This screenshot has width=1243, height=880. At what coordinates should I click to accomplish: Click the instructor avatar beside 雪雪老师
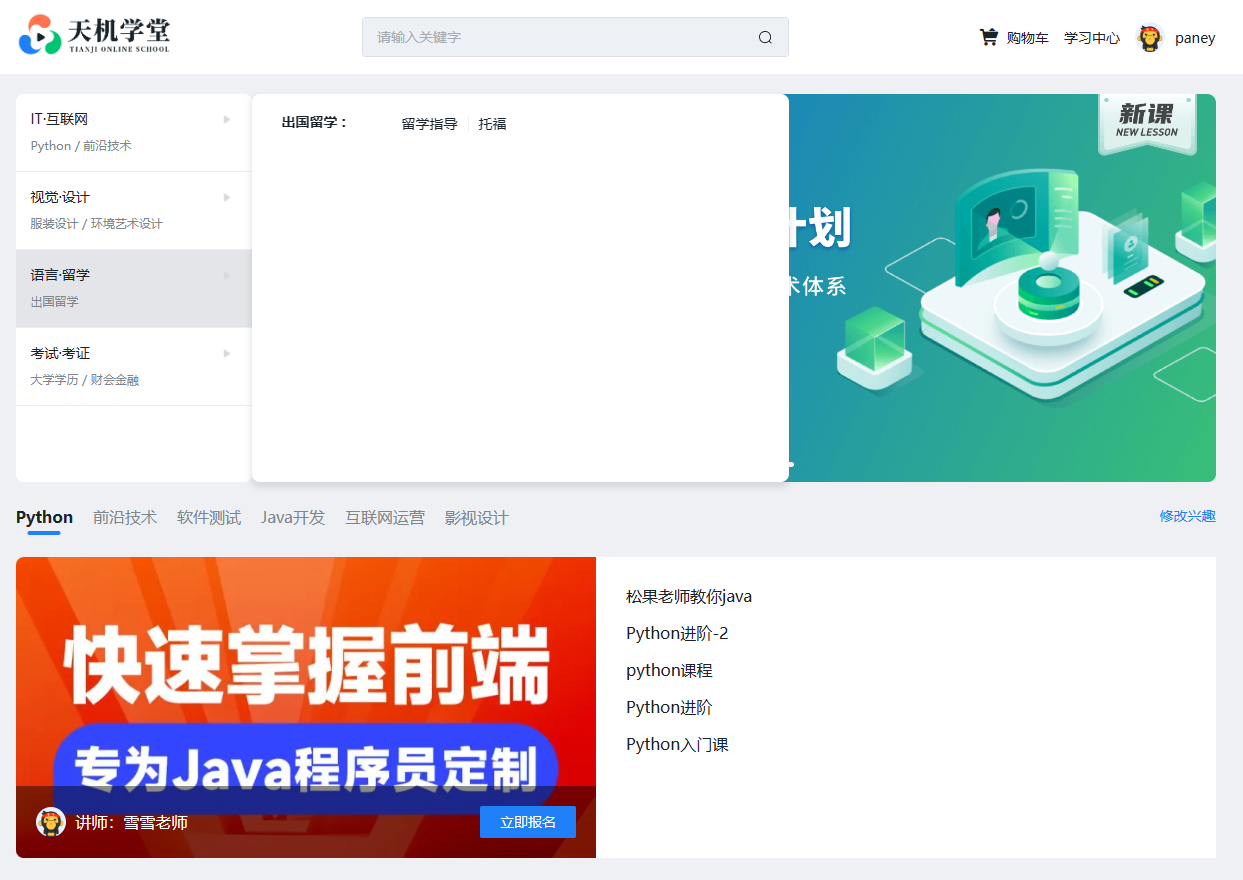point(51,822)
